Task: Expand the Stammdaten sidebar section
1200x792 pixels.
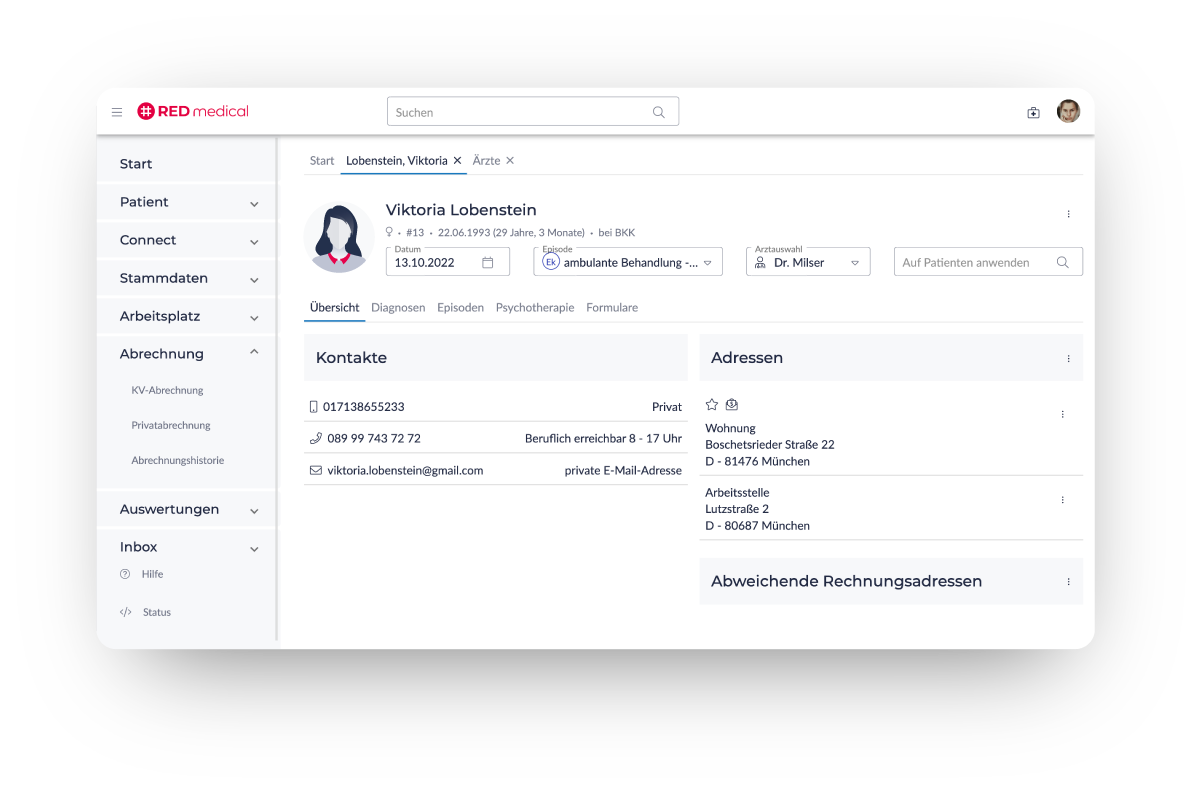Action: coord(254,279)
